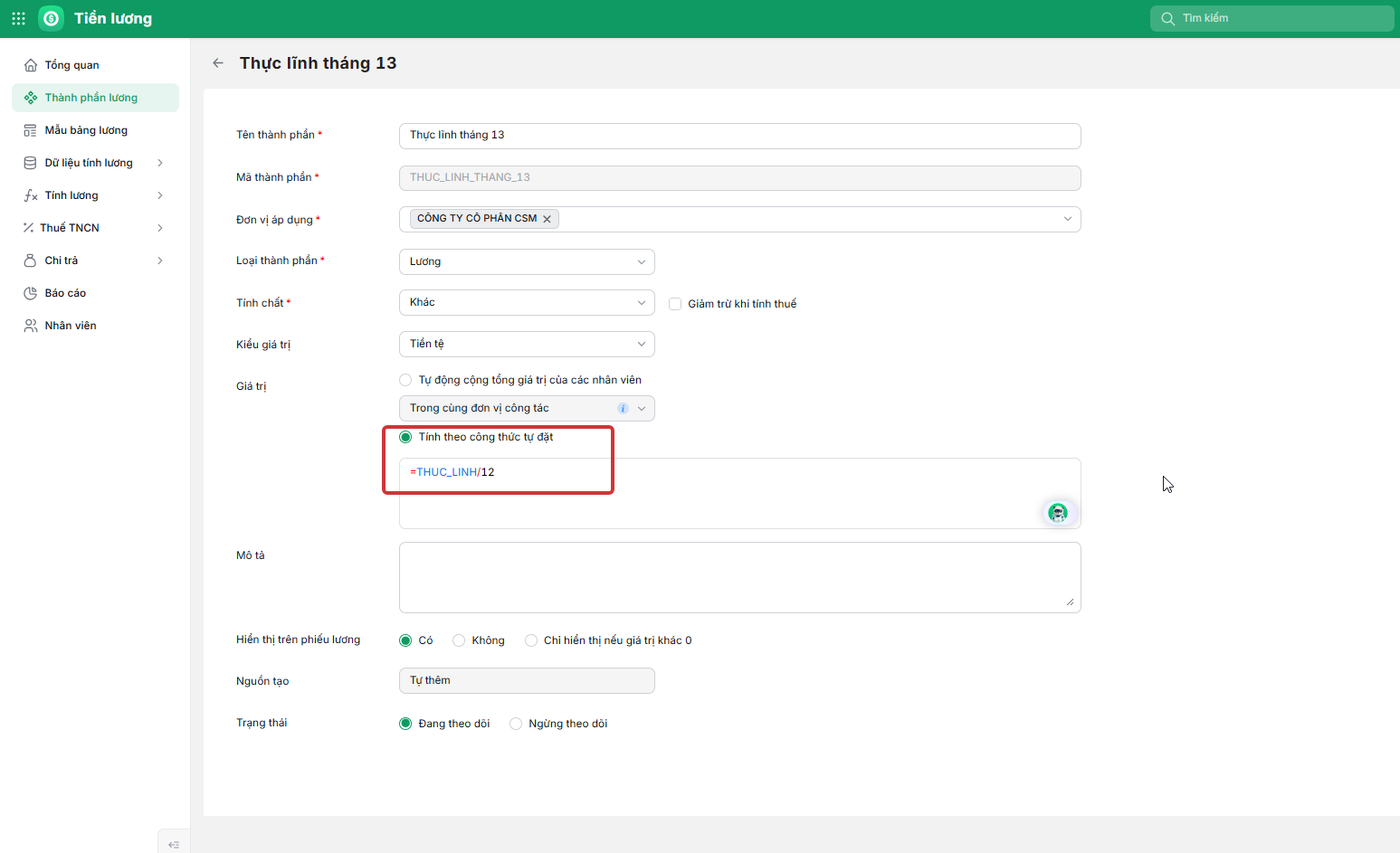Click the search magnifier icon
The image size is (1400, 853).
1168,18
